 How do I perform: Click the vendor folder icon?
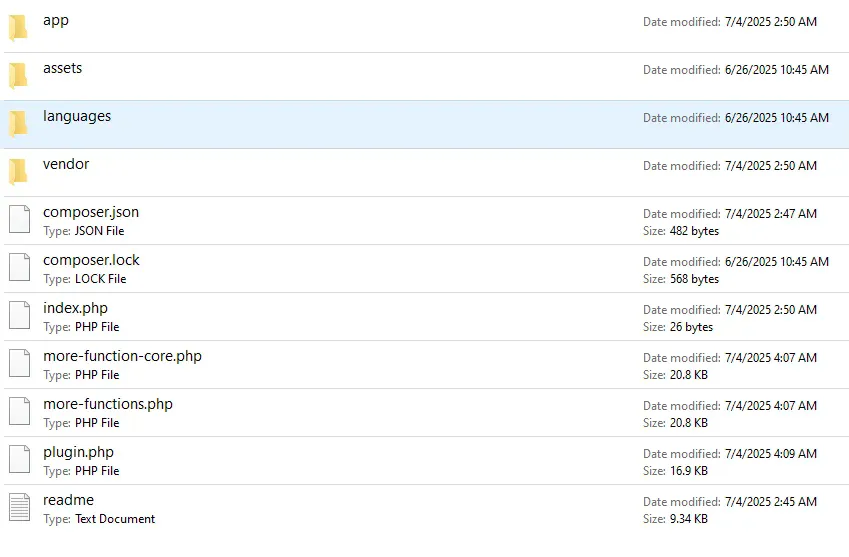coord(18,172)
